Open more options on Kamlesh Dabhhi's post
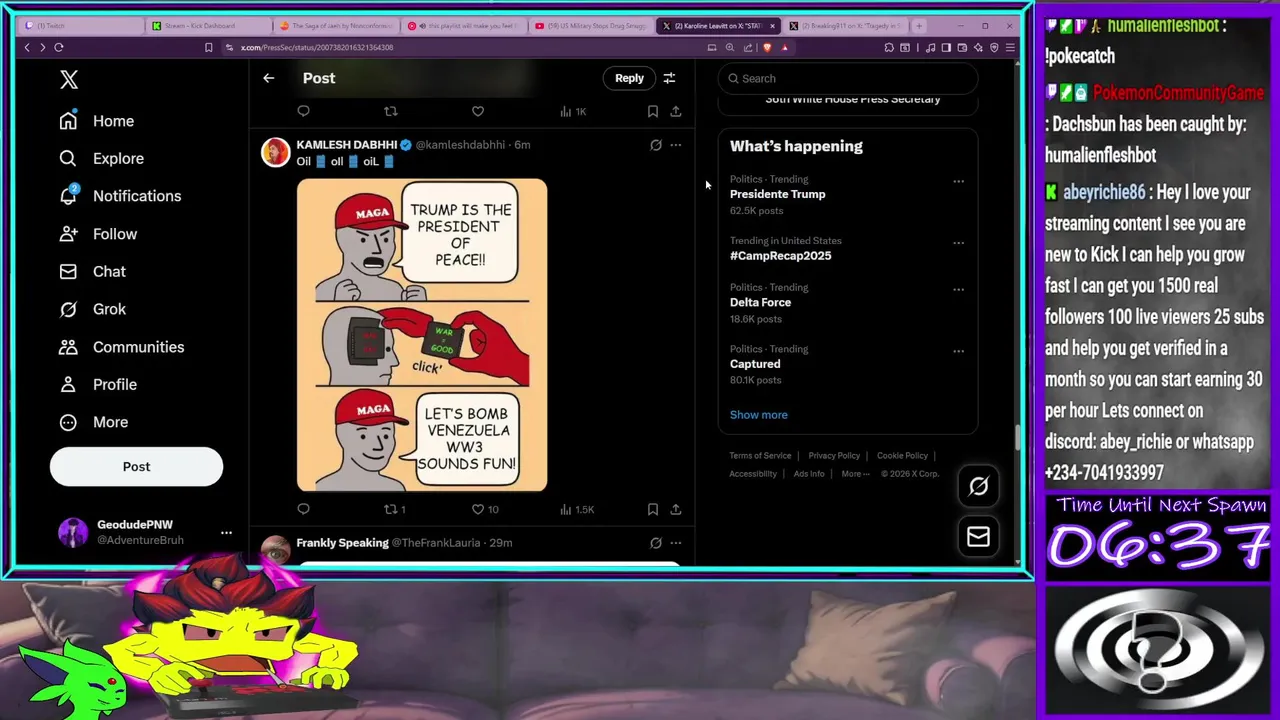This screenshot has width=1280, height=720. (x=676, y=145)
